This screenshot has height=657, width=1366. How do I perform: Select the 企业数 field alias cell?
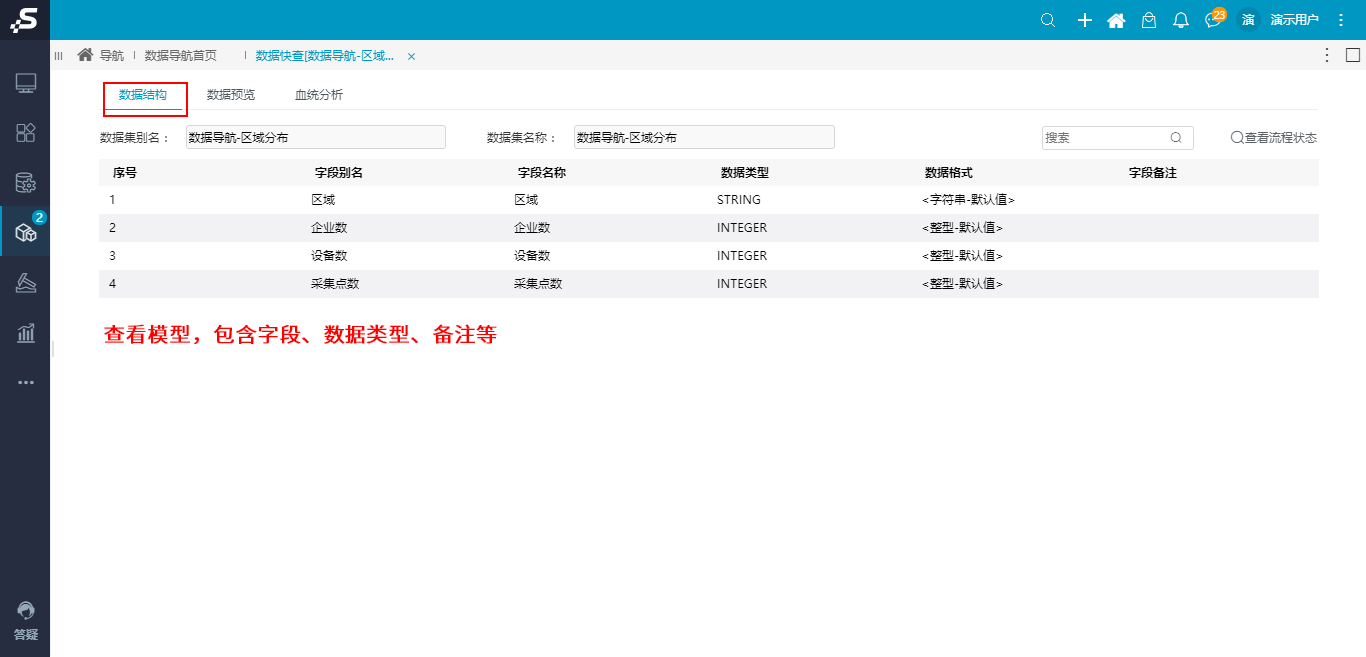329,228
